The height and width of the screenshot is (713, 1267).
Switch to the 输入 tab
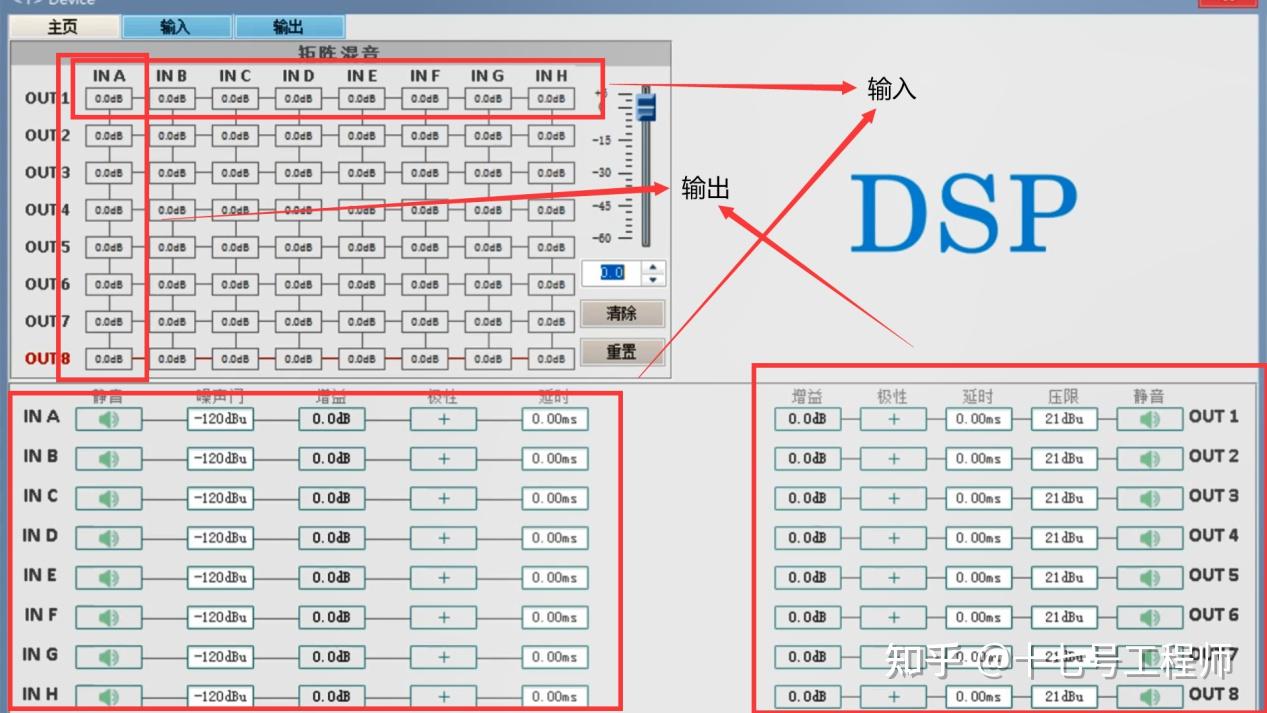point(177,27)
